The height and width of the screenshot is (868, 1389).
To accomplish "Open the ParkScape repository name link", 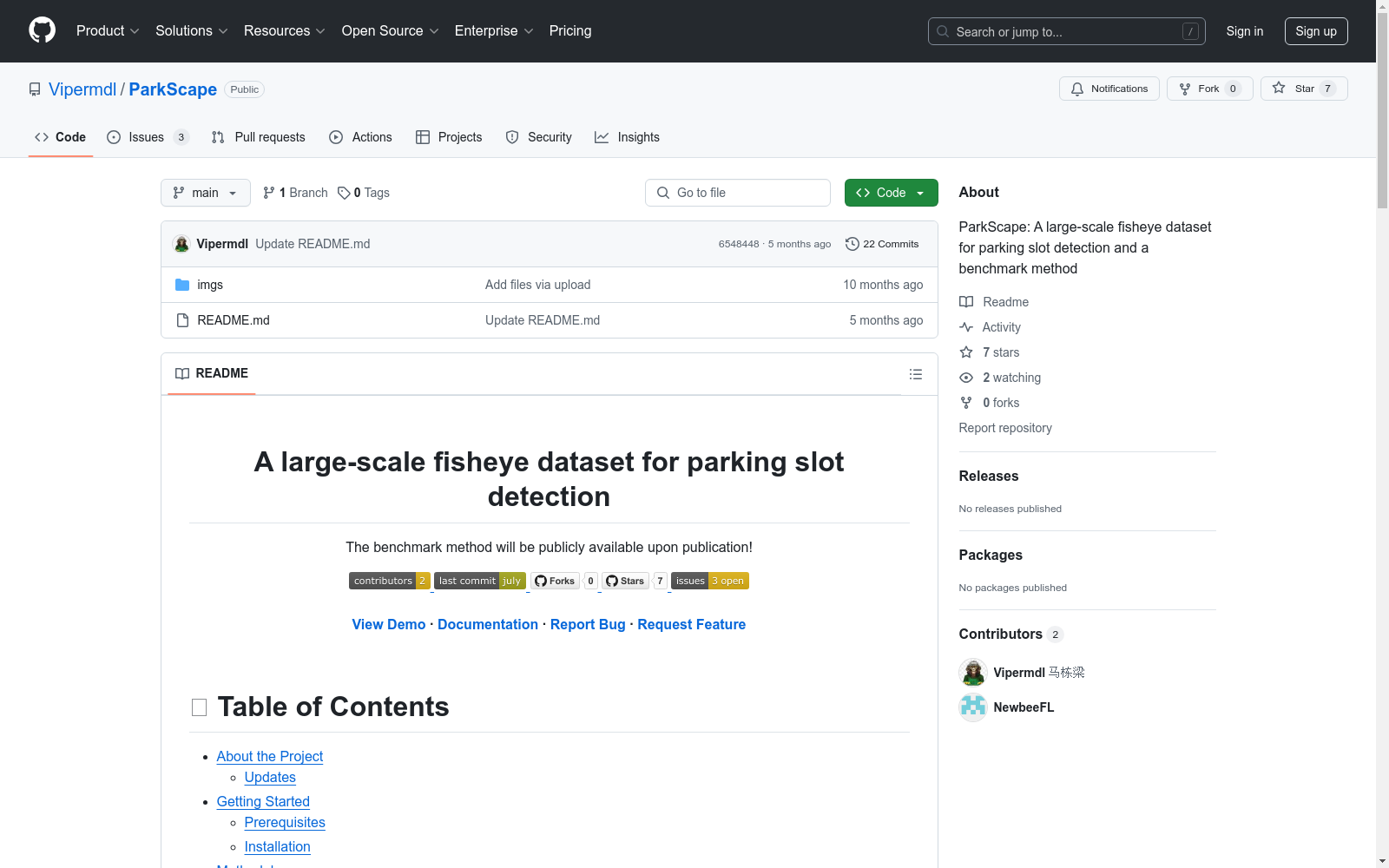I will [173, 89].
